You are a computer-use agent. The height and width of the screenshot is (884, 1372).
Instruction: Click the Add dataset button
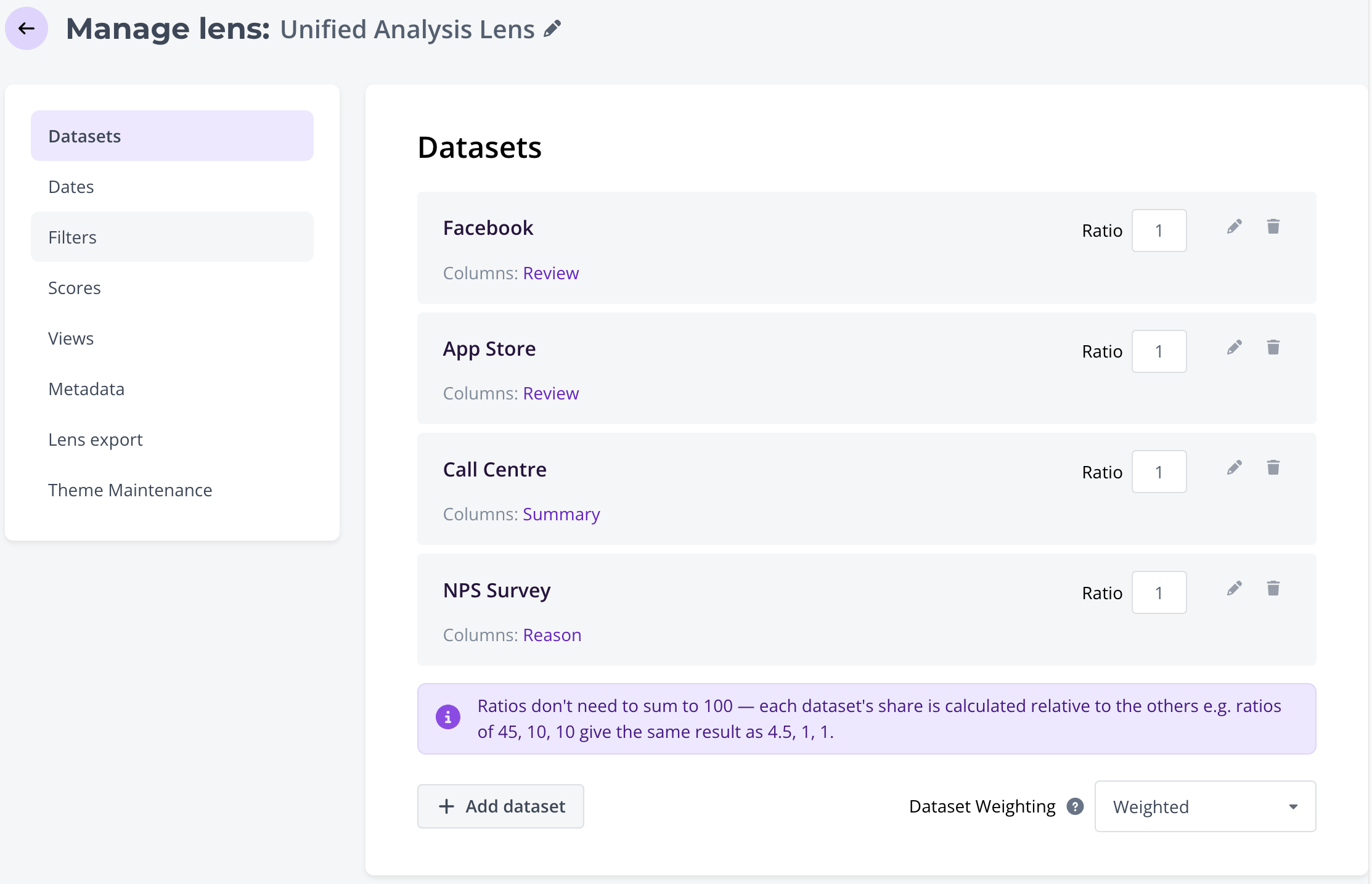(x=500, y=806)
